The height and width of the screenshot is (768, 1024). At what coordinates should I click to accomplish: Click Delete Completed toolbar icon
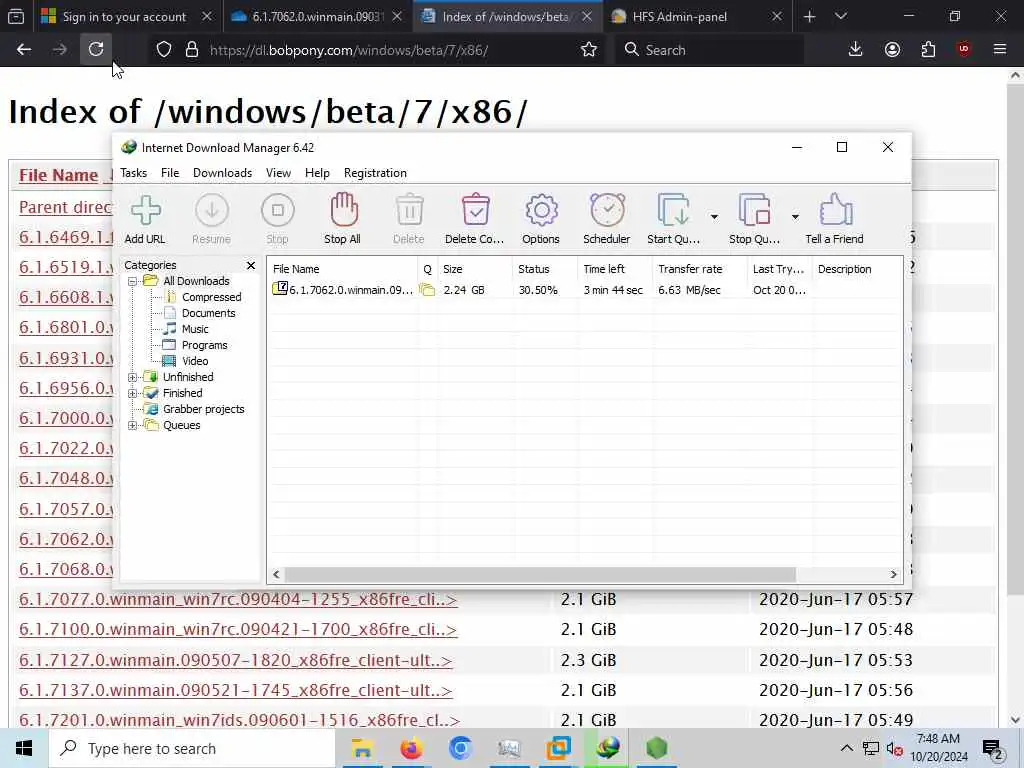pyautogui.click(x=475, y=219)
